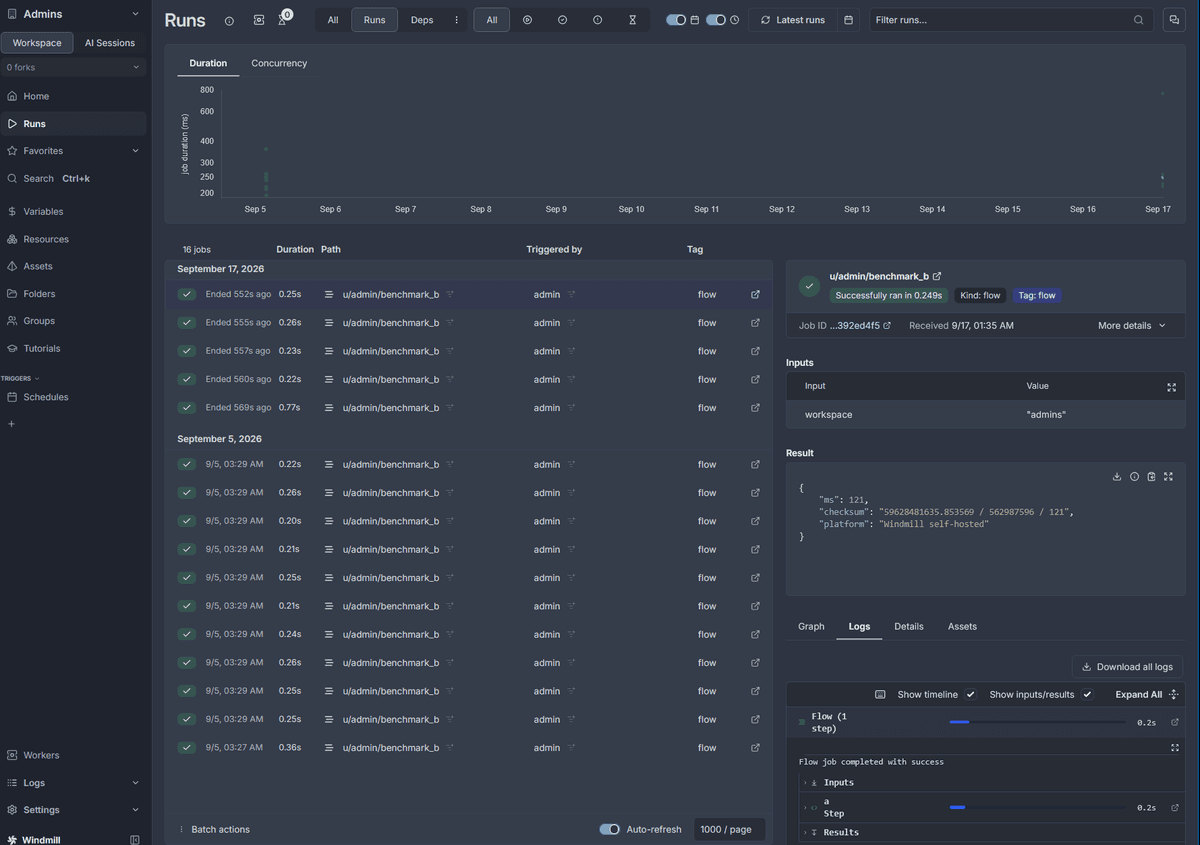Open Batch actions
The width and height of the screenshot is (1200, 845).
[x=214, y=829]
